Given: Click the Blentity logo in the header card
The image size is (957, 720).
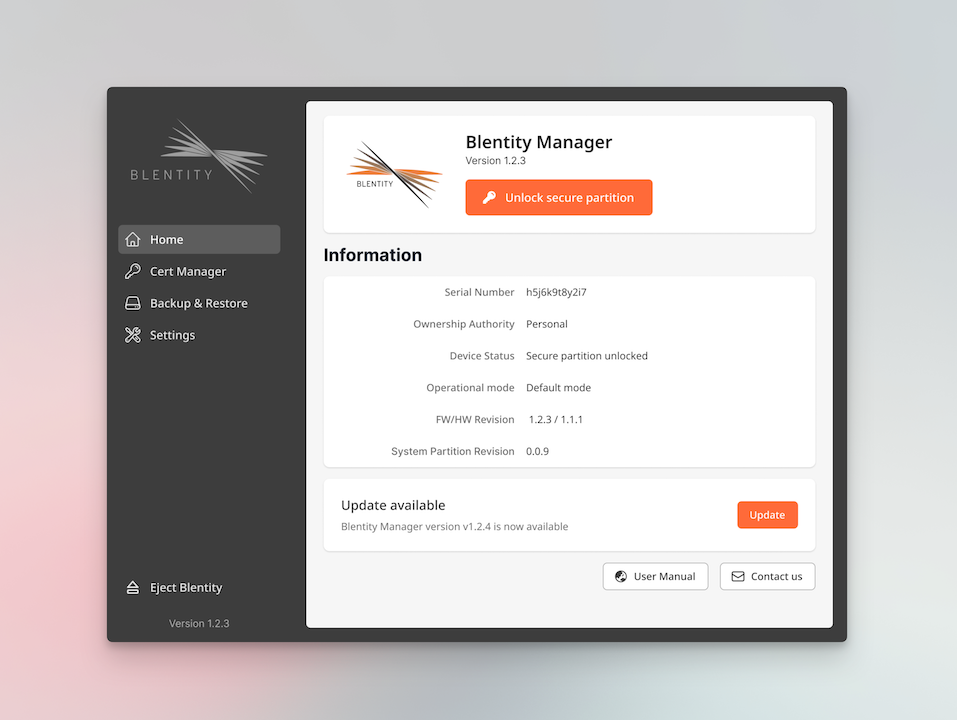Looking at the screenshot, I should coord(394,172).
